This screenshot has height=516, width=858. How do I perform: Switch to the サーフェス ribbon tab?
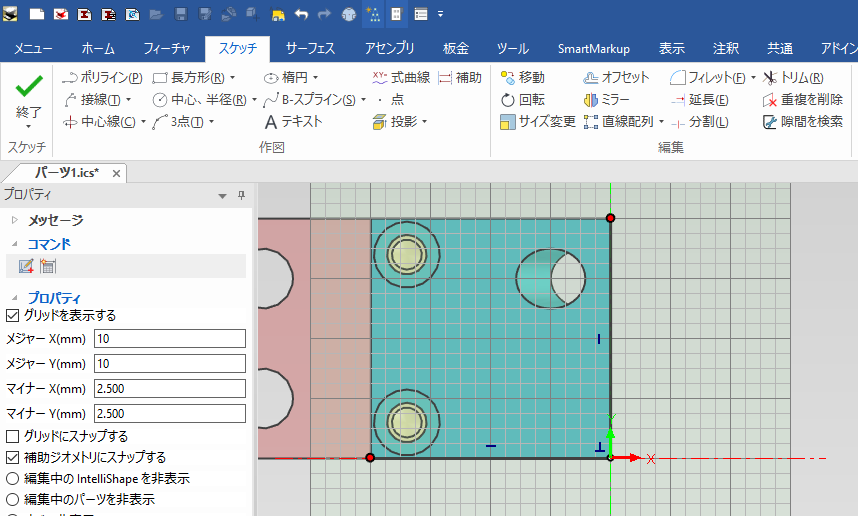(310, 48)
